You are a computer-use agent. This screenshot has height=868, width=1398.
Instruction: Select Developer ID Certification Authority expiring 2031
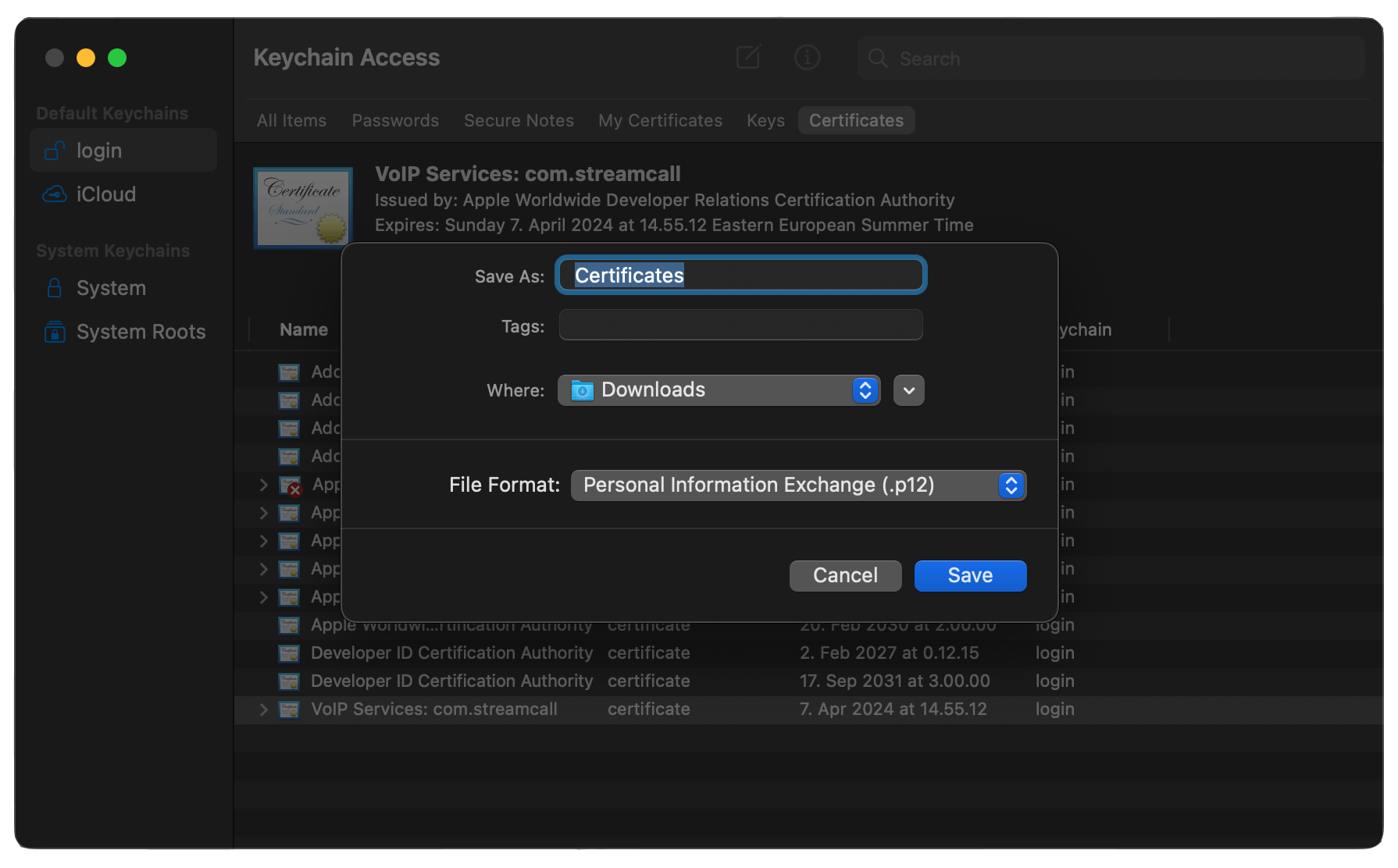click(x=808, y=681)
